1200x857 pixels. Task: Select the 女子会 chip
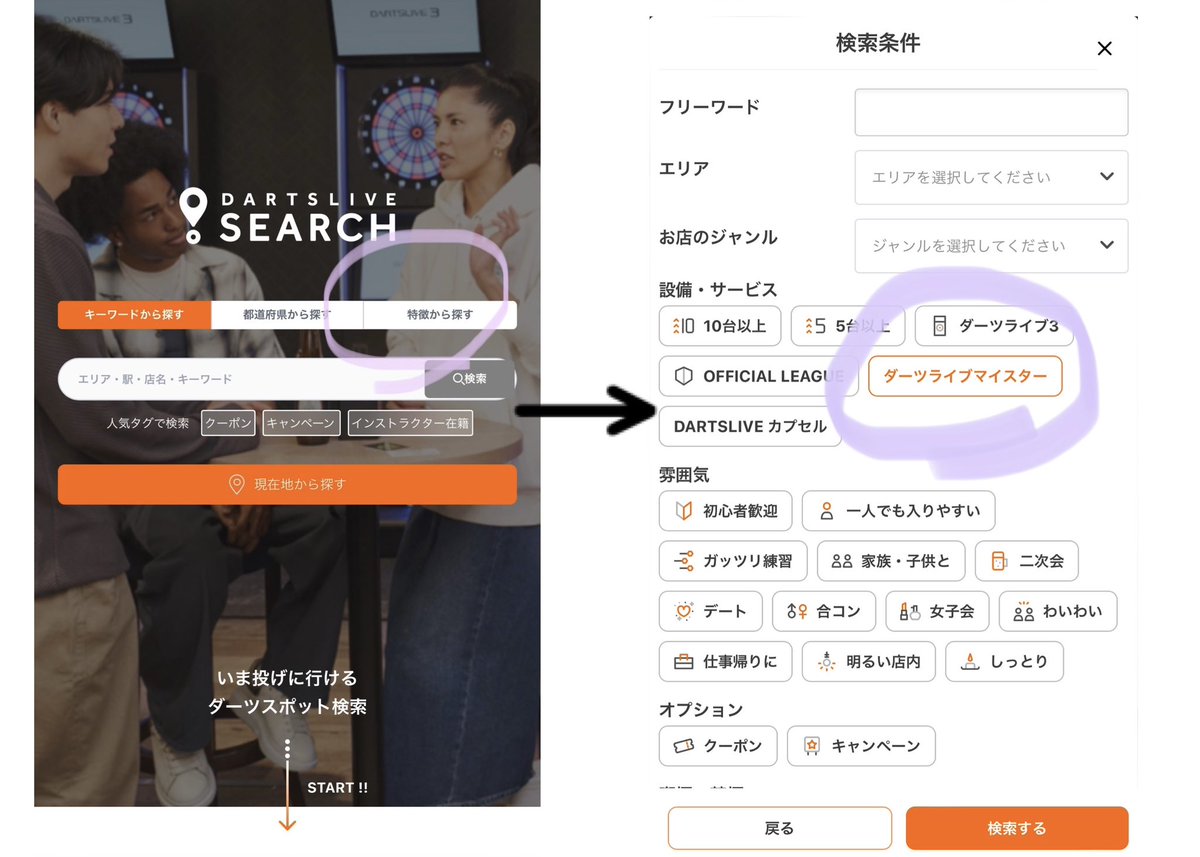(x=937, y=611)
